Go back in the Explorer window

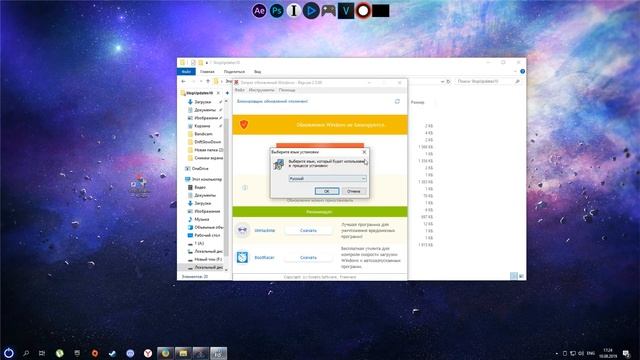point(183,82)
